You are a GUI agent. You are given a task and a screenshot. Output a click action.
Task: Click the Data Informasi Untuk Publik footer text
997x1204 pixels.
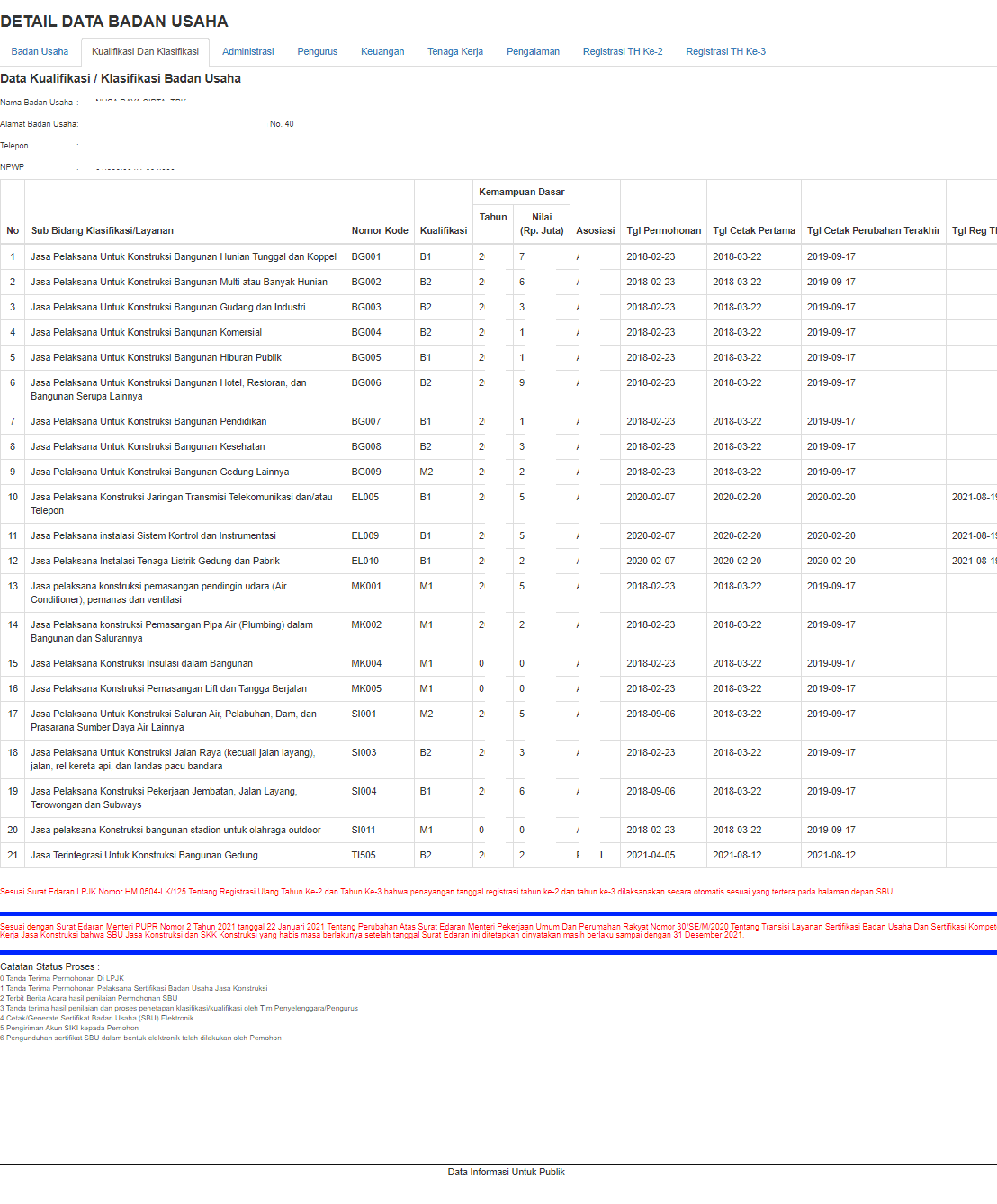(x=506, y=1172)
